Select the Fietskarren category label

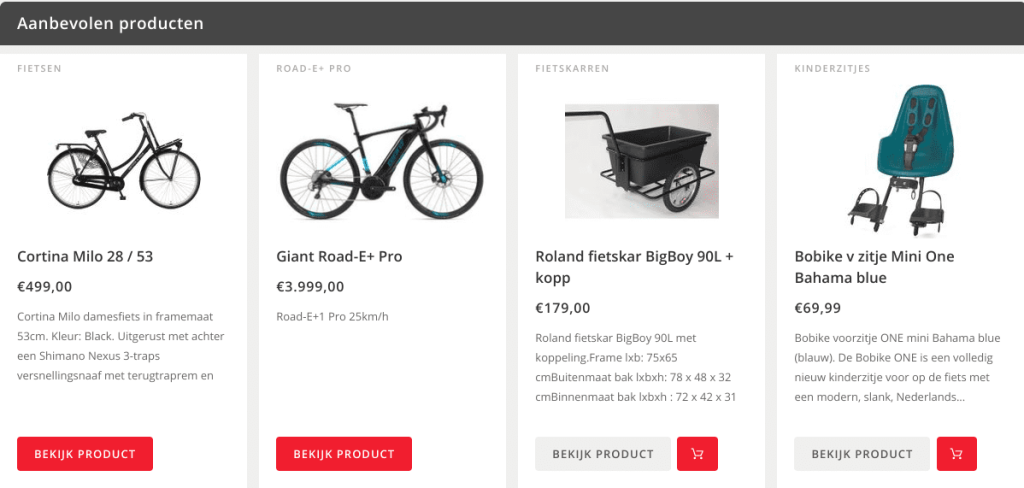pyautogui.click(x=572, y=69)
